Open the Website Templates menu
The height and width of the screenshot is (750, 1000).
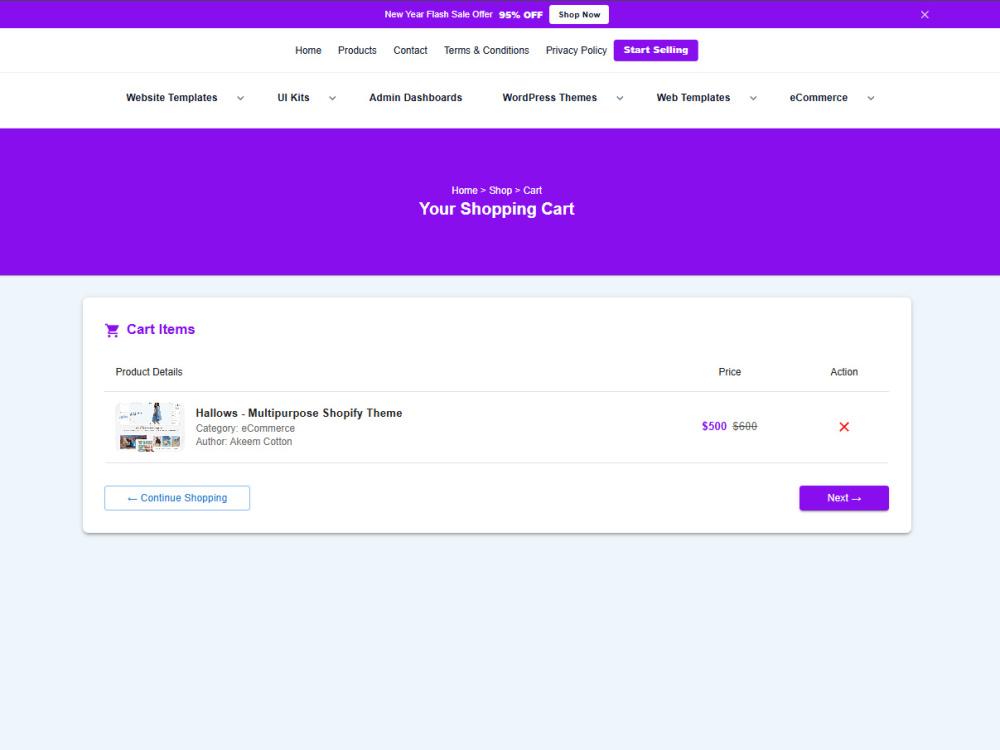click(x=172, y=98)
